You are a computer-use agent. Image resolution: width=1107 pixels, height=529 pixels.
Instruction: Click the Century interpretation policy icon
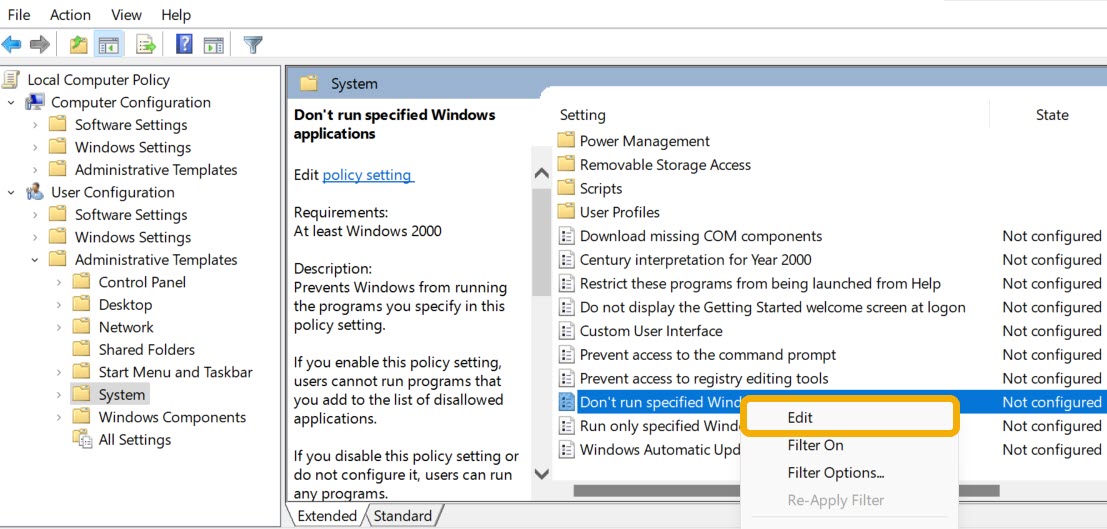566,259
